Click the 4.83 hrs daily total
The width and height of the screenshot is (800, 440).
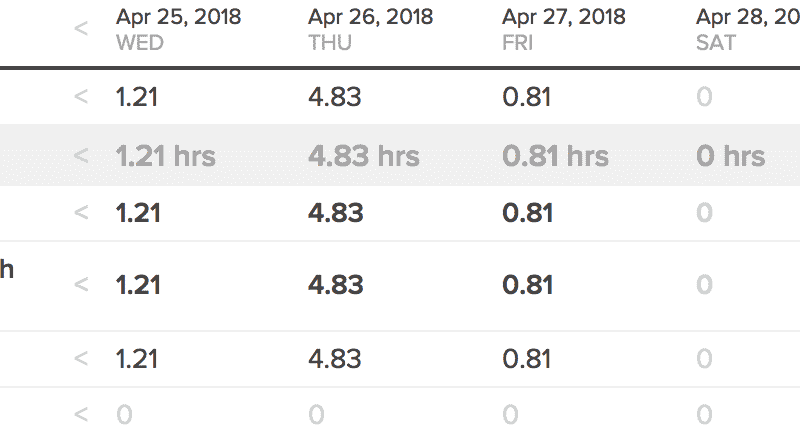pos(364,156)
